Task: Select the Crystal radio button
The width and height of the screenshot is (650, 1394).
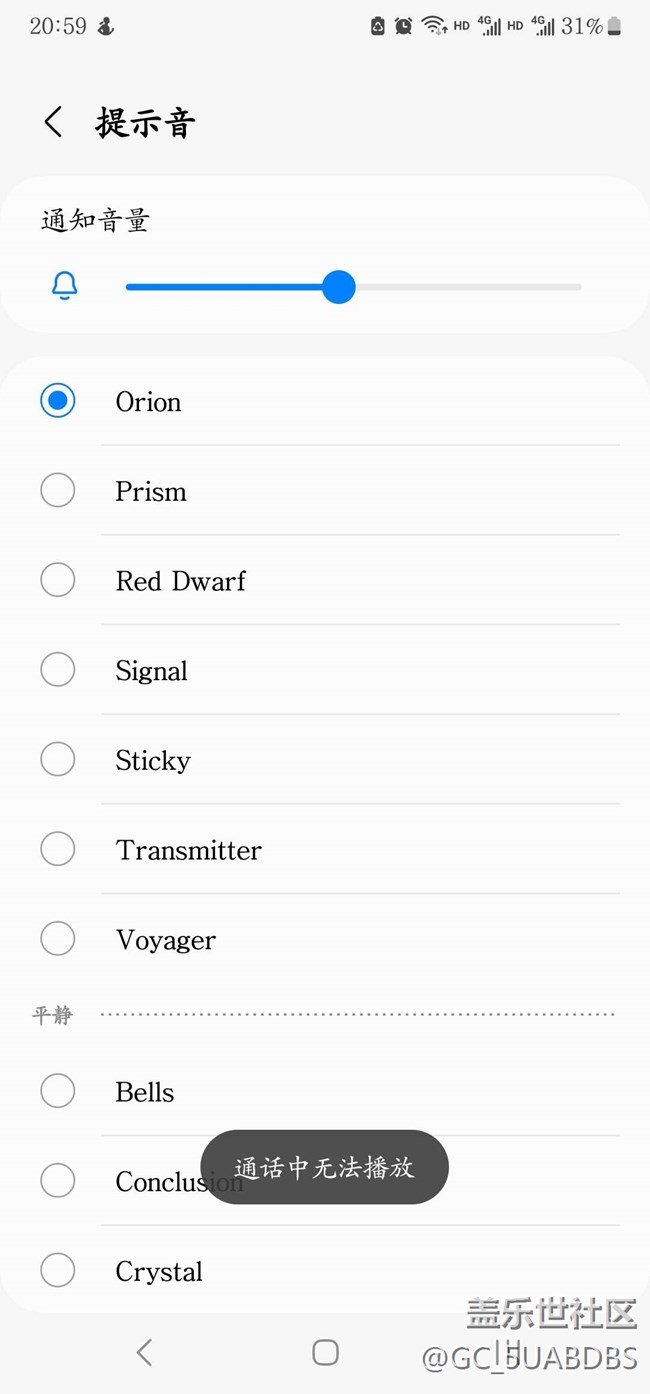Action: pos(58,1271)
